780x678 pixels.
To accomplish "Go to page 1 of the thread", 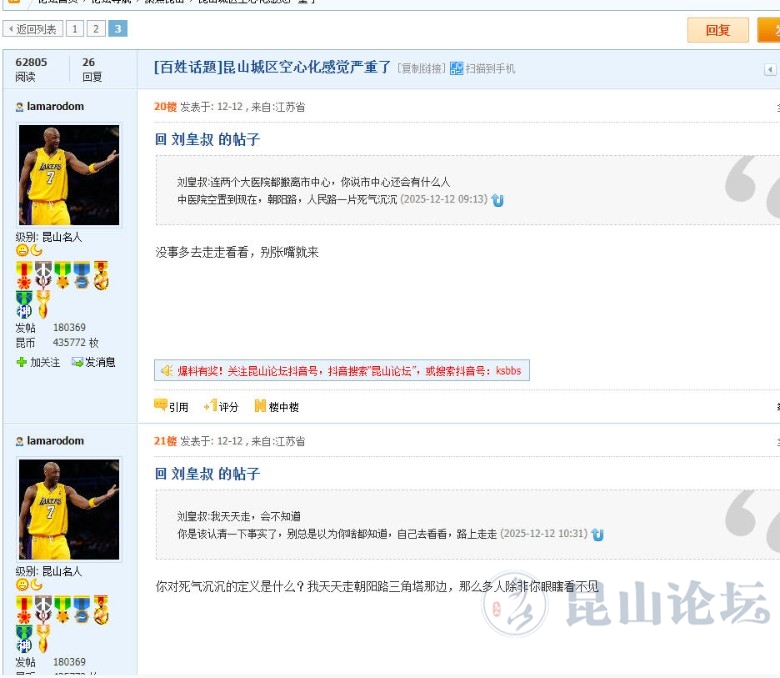I will 74,29.
